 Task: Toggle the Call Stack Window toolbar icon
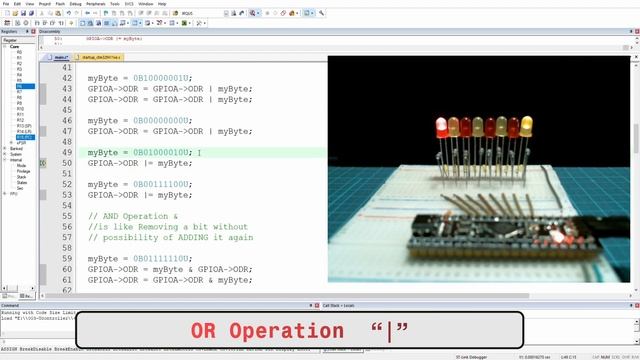click(114, 23)
